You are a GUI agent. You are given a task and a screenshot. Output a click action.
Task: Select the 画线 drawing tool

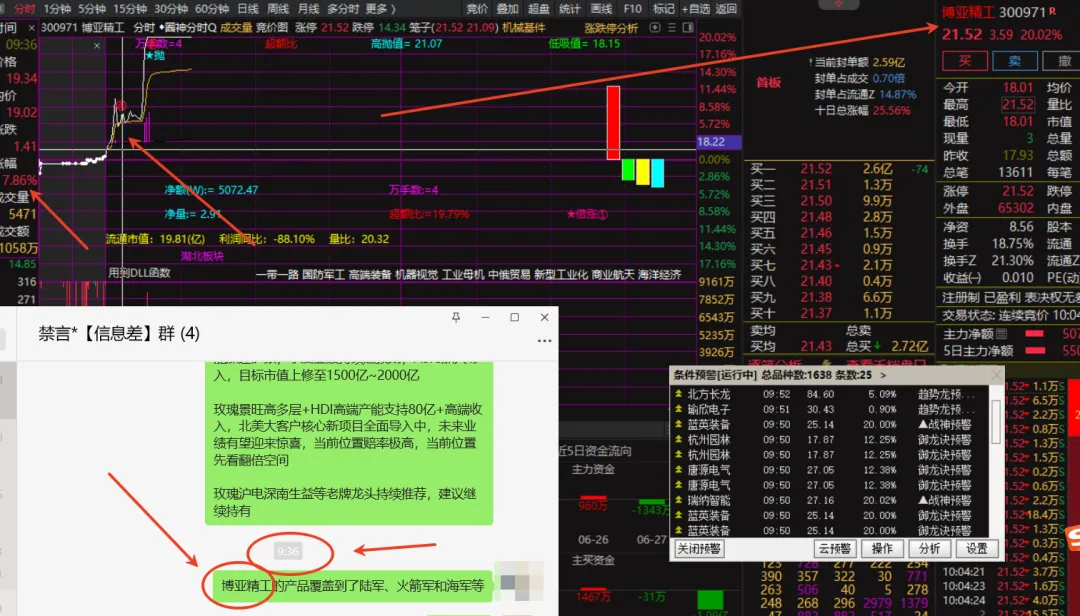(x=601, y=9)
